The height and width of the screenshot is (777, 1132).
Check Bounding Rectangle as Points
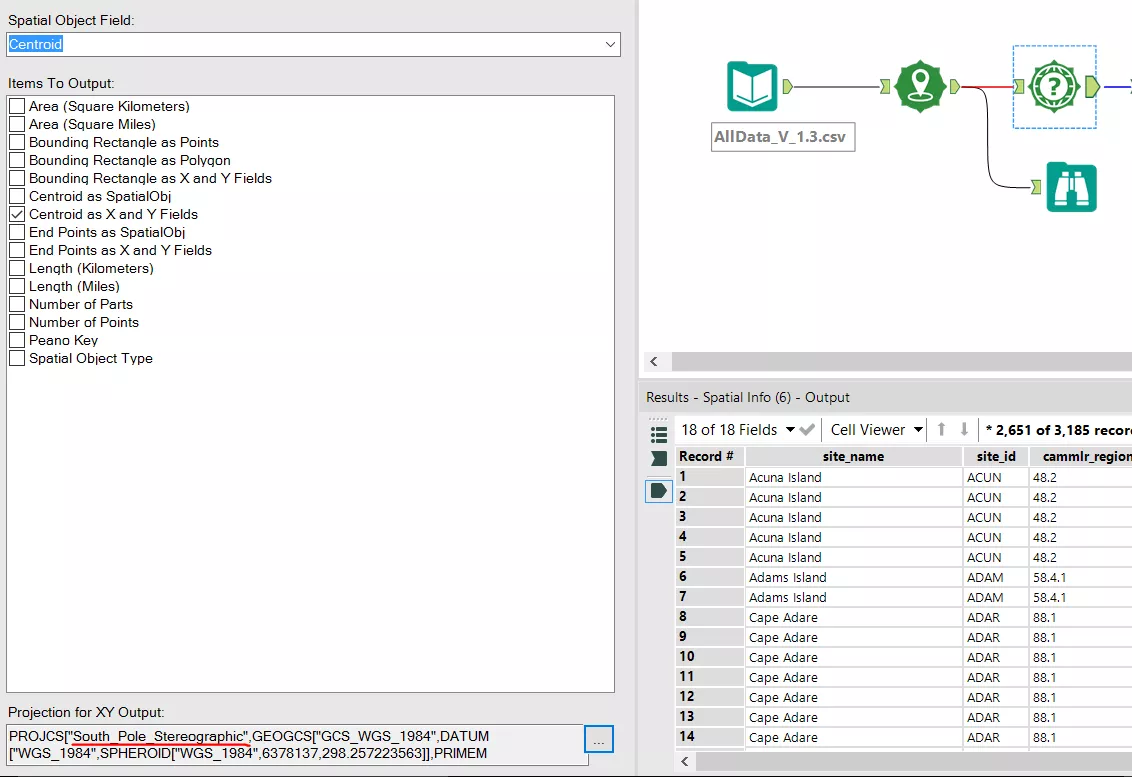point(17,142)
